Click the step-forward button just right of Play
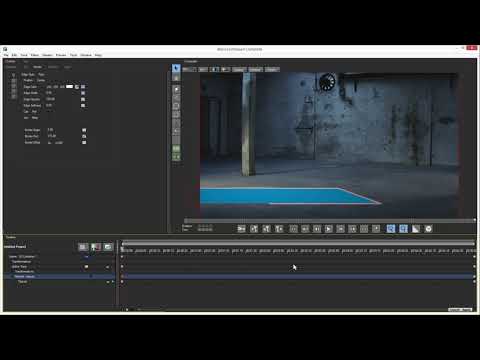 (340, 229)
